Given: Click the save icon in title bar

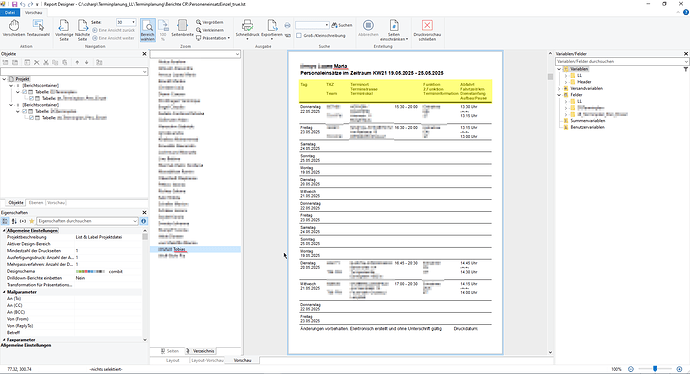Looking at the screenshot, I should click(x=15, y=4).
